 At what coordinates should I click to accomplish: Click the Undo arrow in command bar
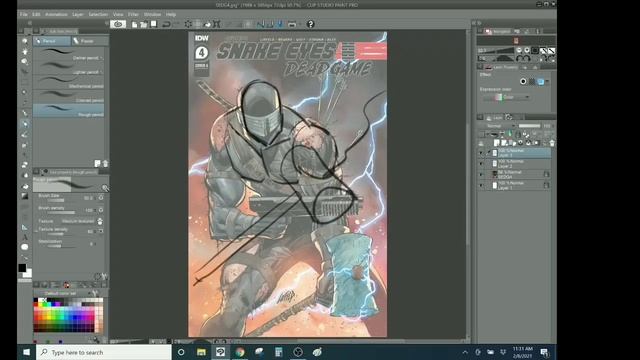coord(166,24)
